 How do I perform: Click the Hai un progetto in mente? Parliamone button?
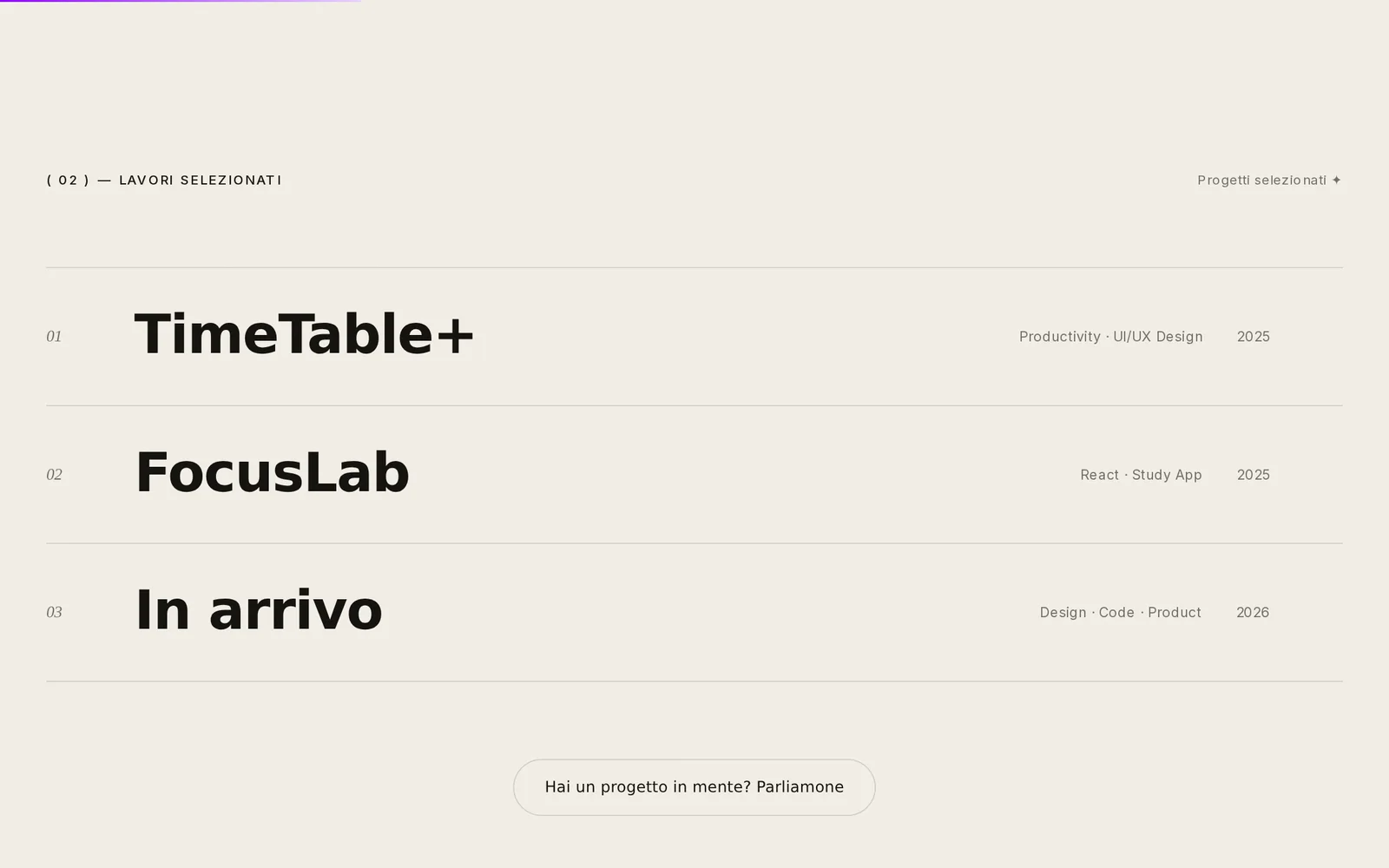(694, 787)
